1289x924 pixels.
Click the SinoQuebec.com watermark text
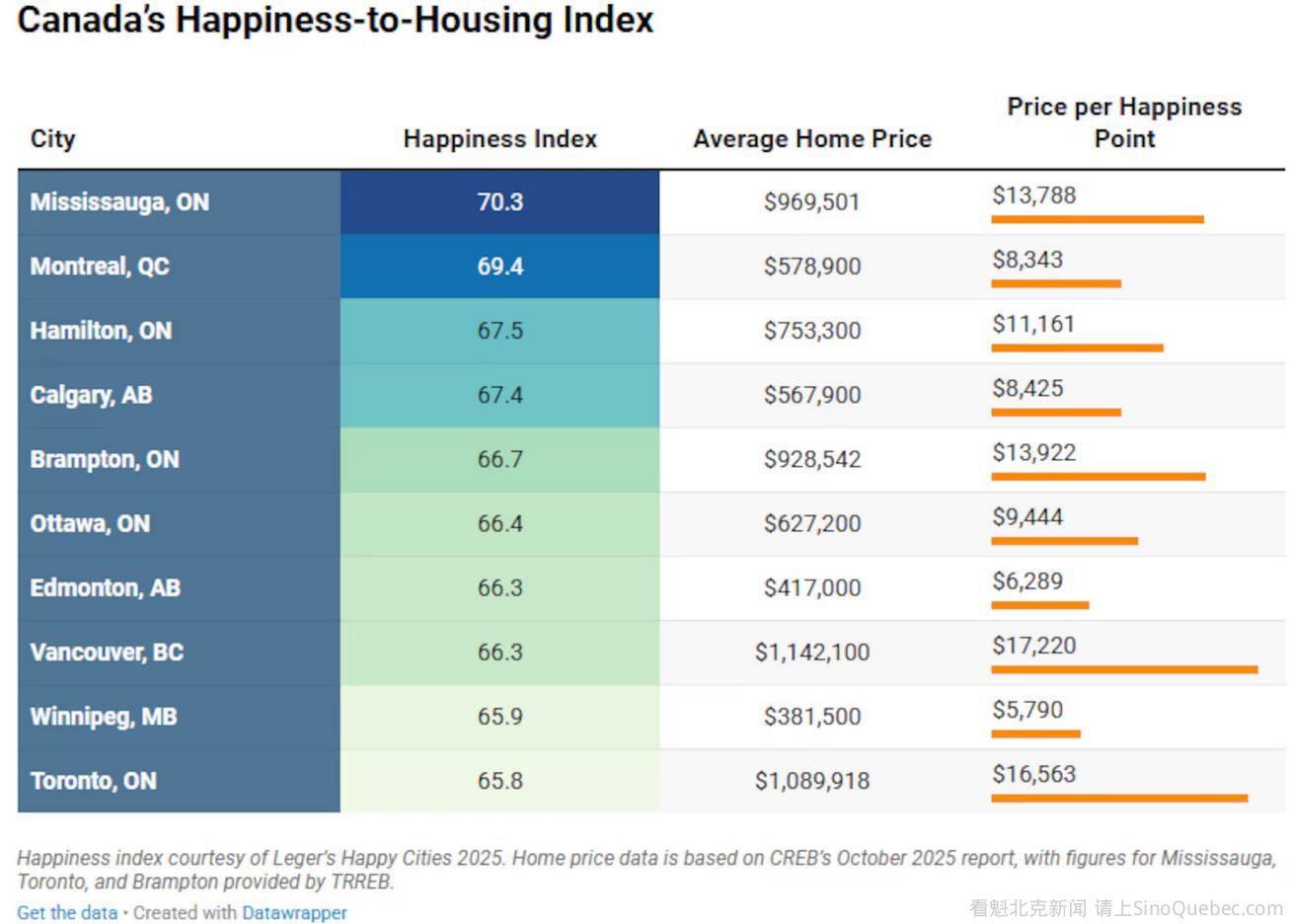pyautogui.click(x=1125, y=908)
